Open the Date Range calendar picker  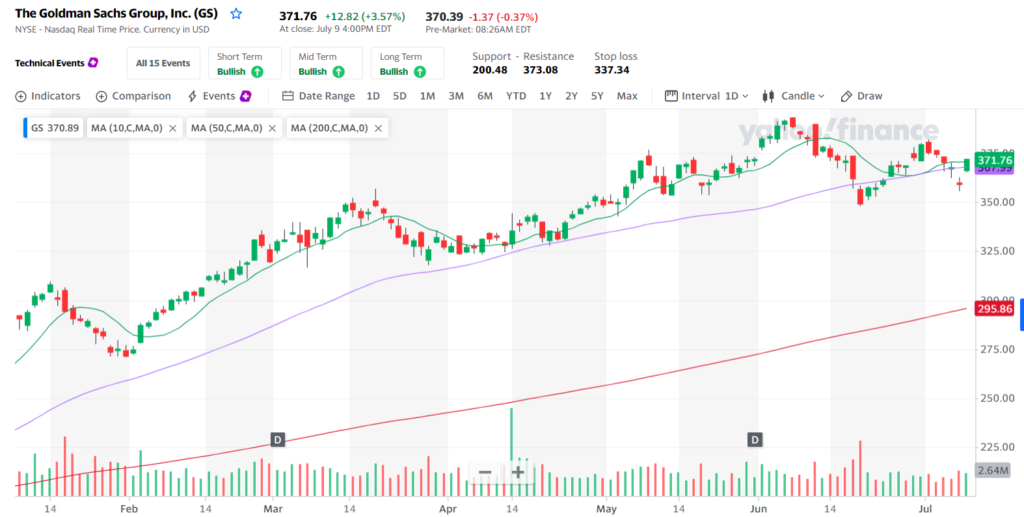click(x=318, y=96)
